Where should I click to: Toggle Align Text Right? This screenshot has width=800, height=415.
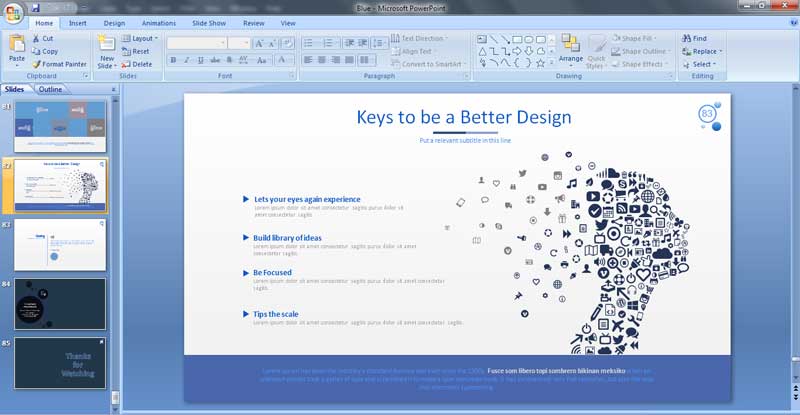click(x=335, y=60)
